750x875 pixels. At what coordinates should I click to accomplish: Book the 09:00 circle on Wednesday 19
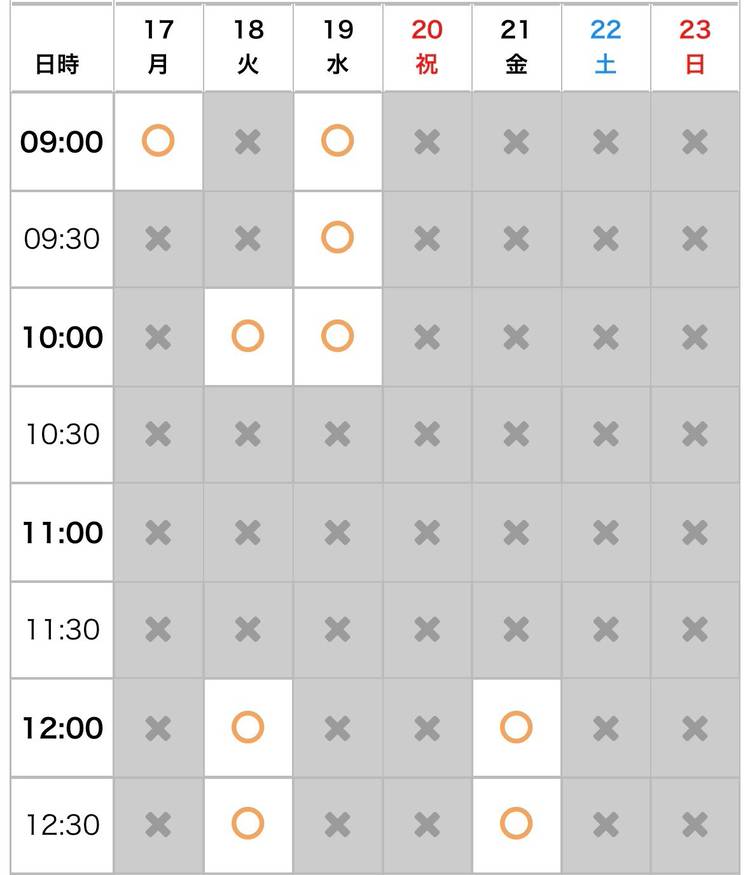click(337, 141)
